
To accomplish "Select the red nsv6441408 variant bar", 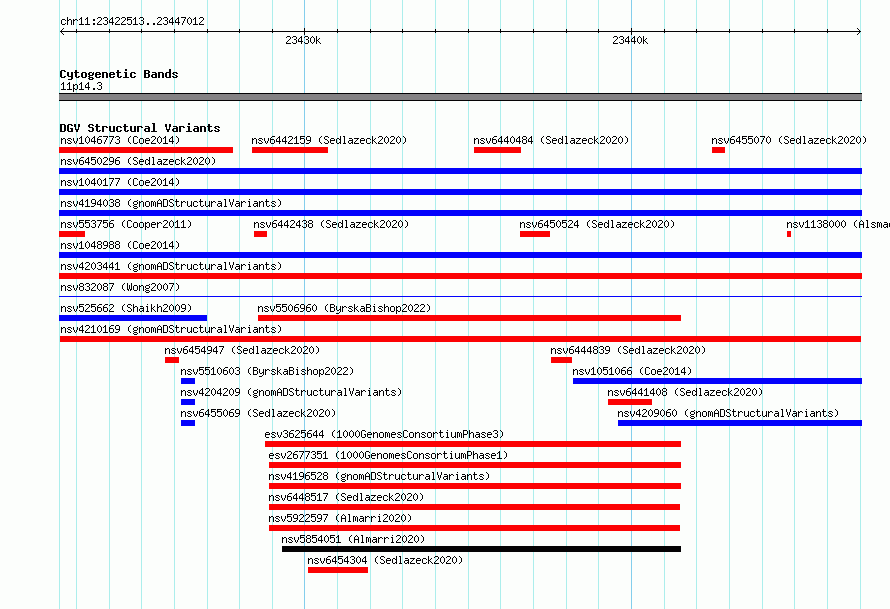I will [x=629, y=402].
